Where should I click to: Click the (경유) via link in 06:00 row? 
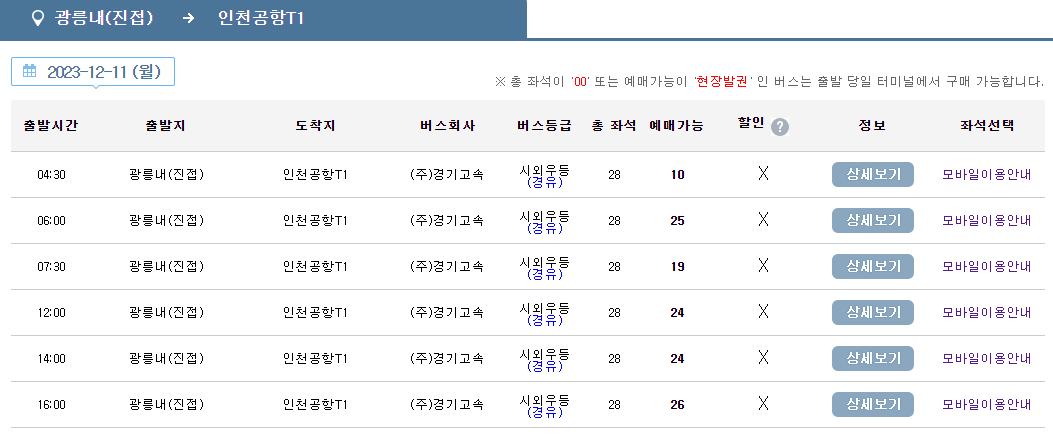coord(545,228)
